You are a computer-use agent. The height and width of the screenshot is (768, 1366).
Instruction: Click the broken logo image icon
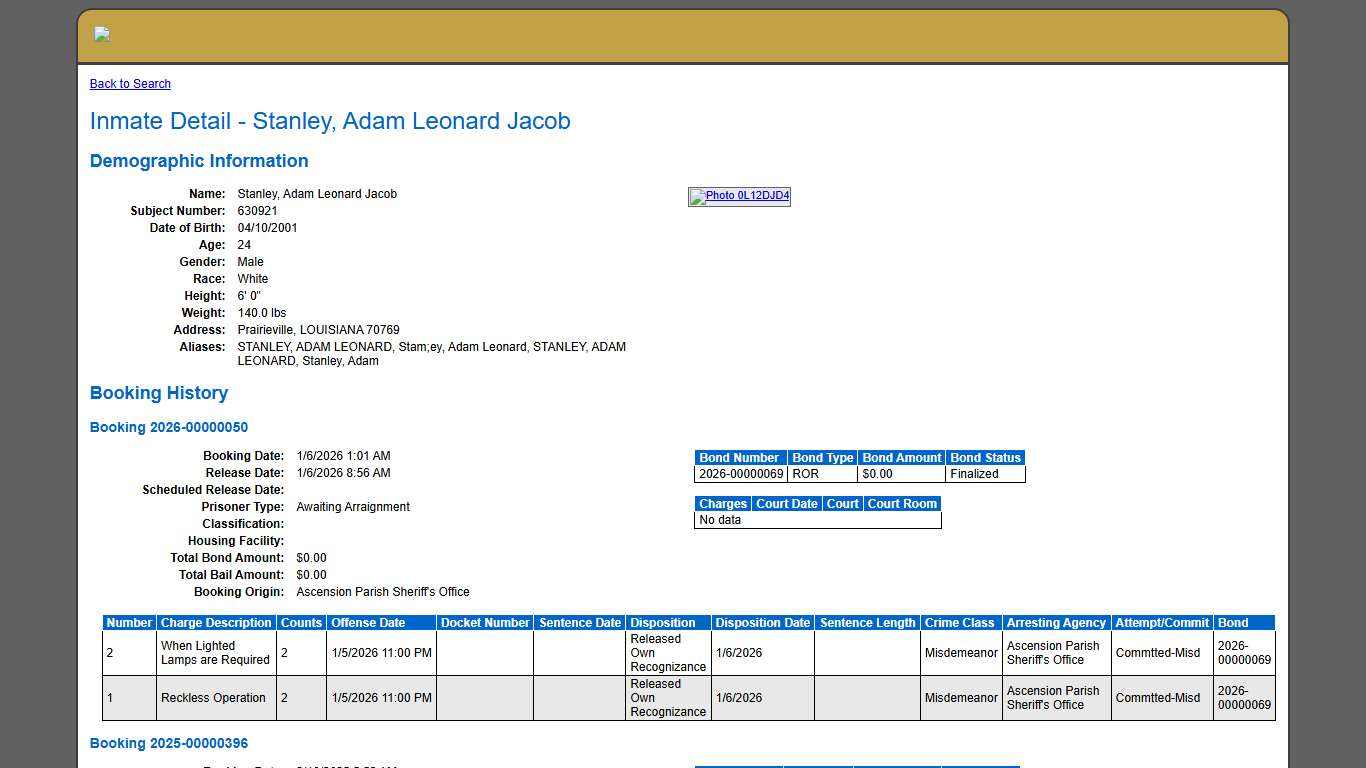coord(100,33)
